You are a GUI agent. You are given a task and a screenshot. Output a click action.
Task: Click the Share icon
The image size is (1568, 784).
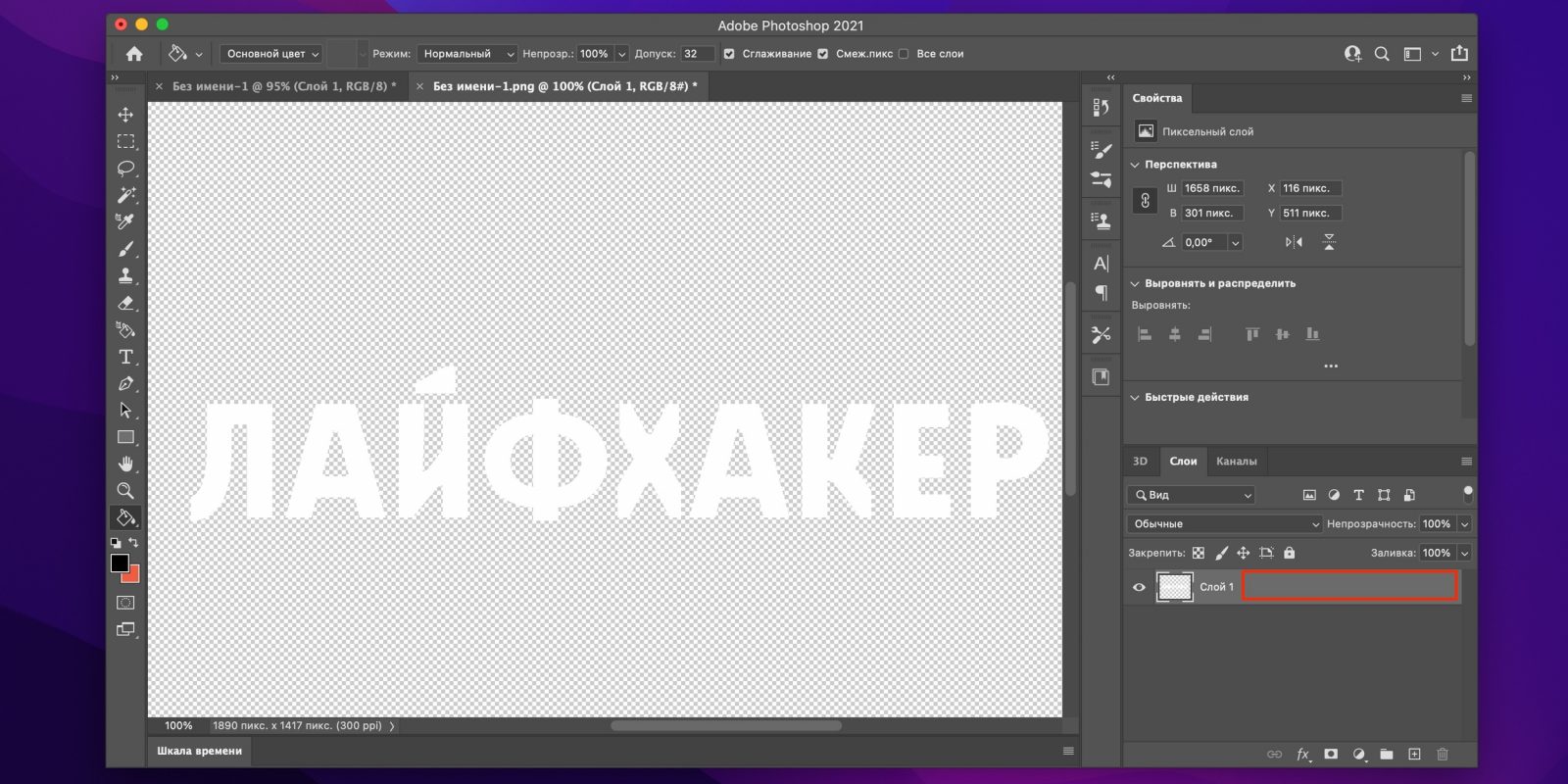1459,54
